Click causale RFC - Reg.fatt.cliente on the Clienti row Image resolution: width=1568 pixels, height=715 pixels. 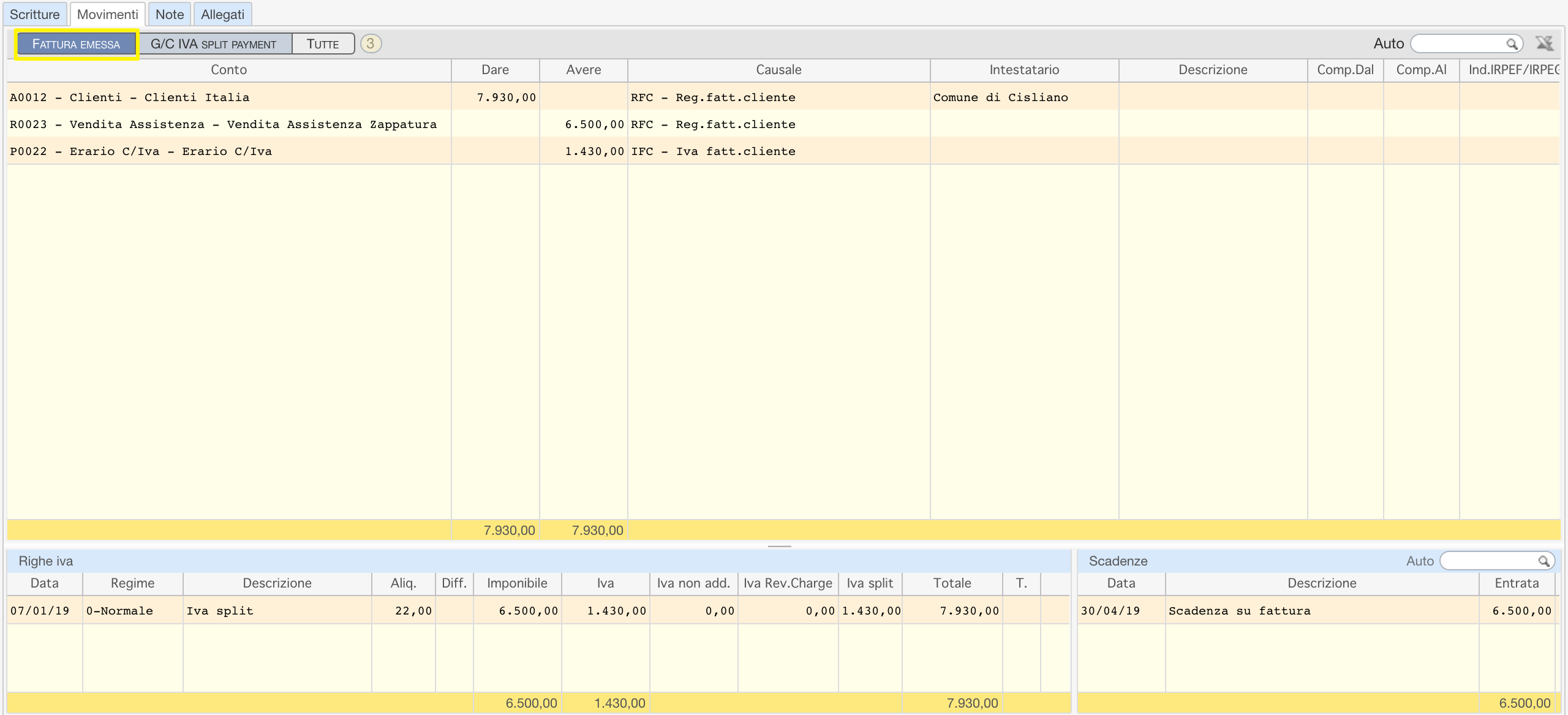[713, 97]
